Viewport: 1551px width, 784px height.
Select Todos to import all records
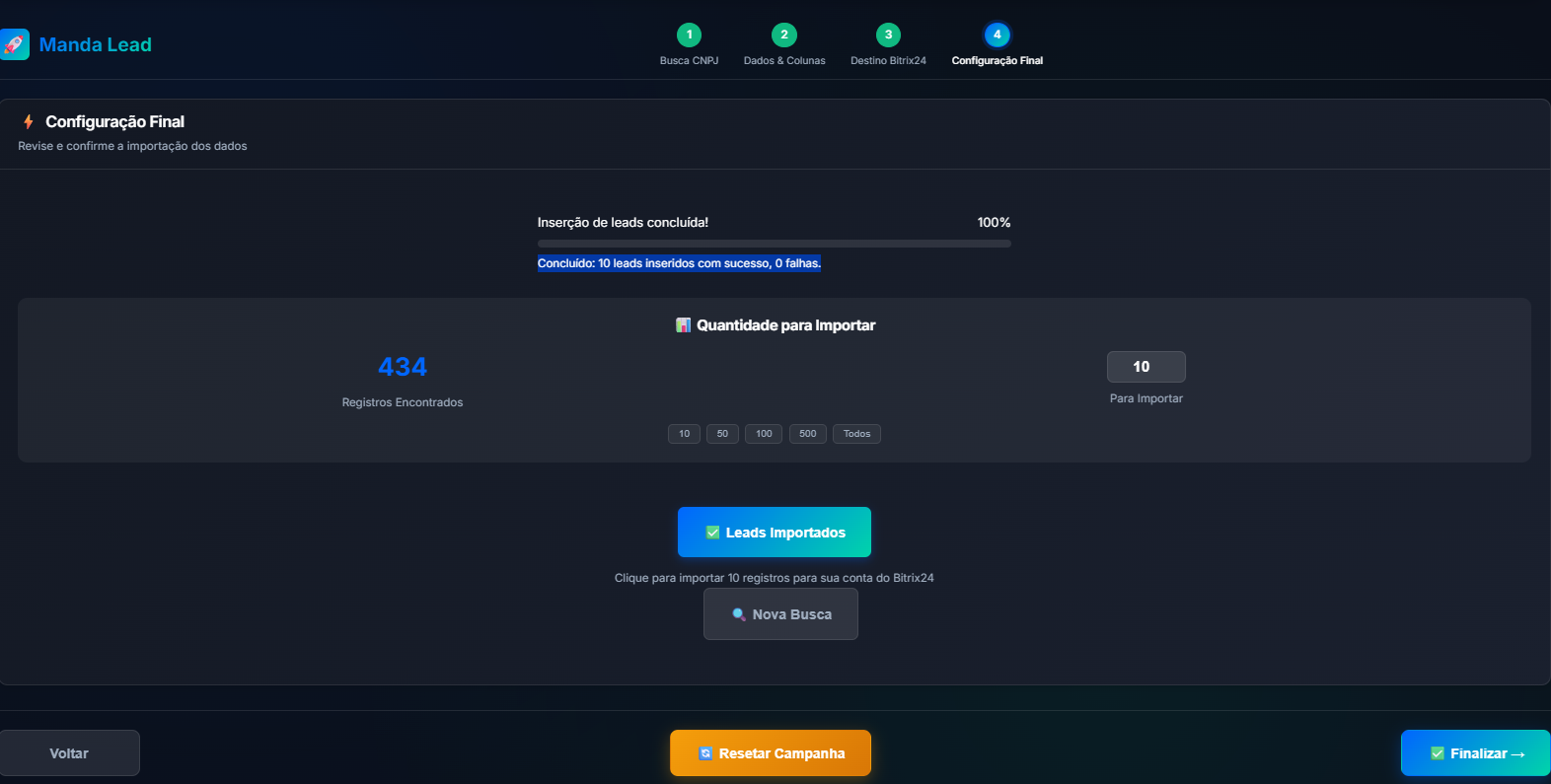coord(856,434)
